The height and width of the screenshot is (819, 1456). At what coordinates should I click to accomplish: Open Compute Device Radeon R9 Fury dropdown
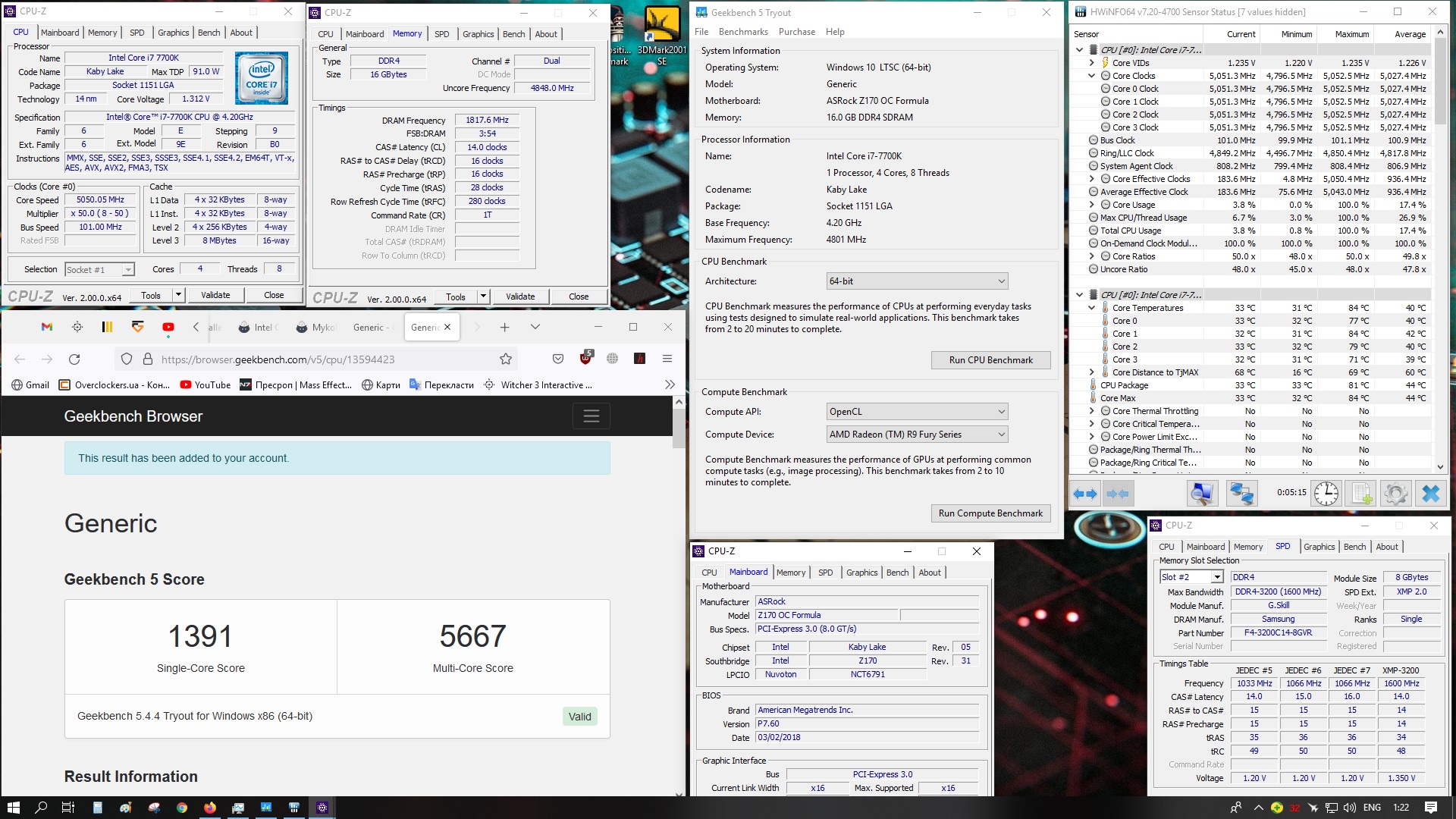pyautogui.click(x=917, y=435)
